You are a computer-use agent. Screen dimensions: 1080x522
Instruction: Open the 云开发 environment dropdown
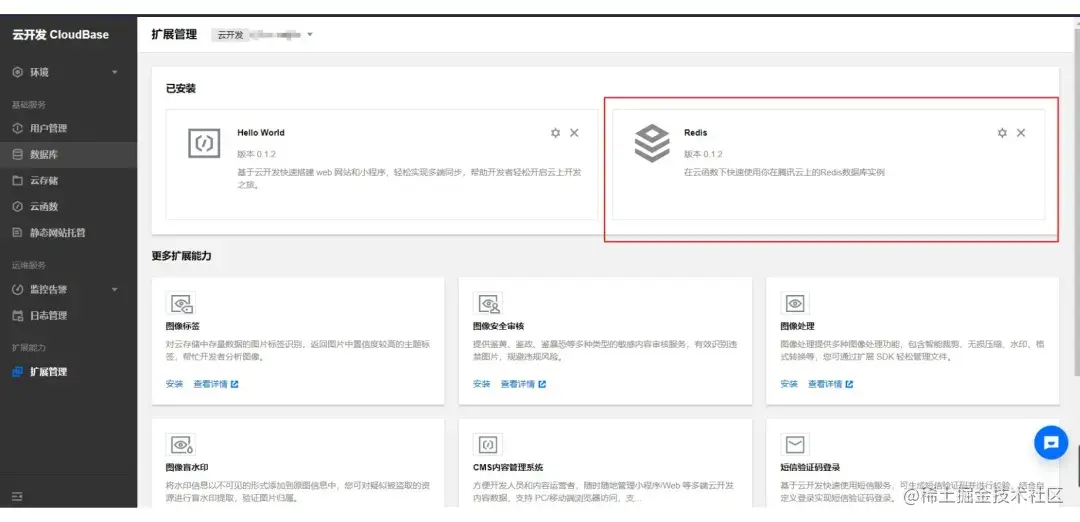click(x=264, y=34)
